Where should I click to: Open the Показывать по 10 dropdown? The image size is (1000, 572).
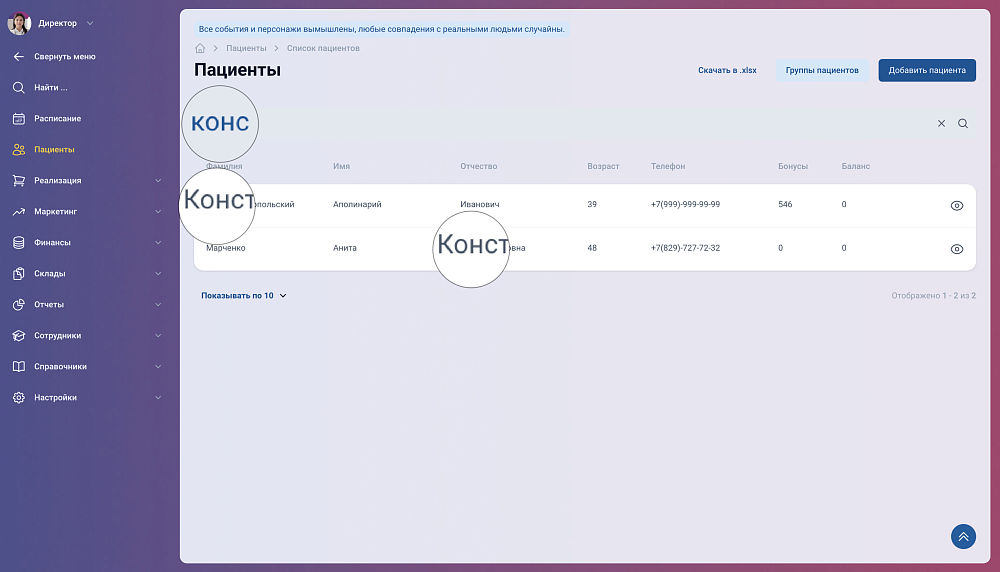(x=244, y=296)
